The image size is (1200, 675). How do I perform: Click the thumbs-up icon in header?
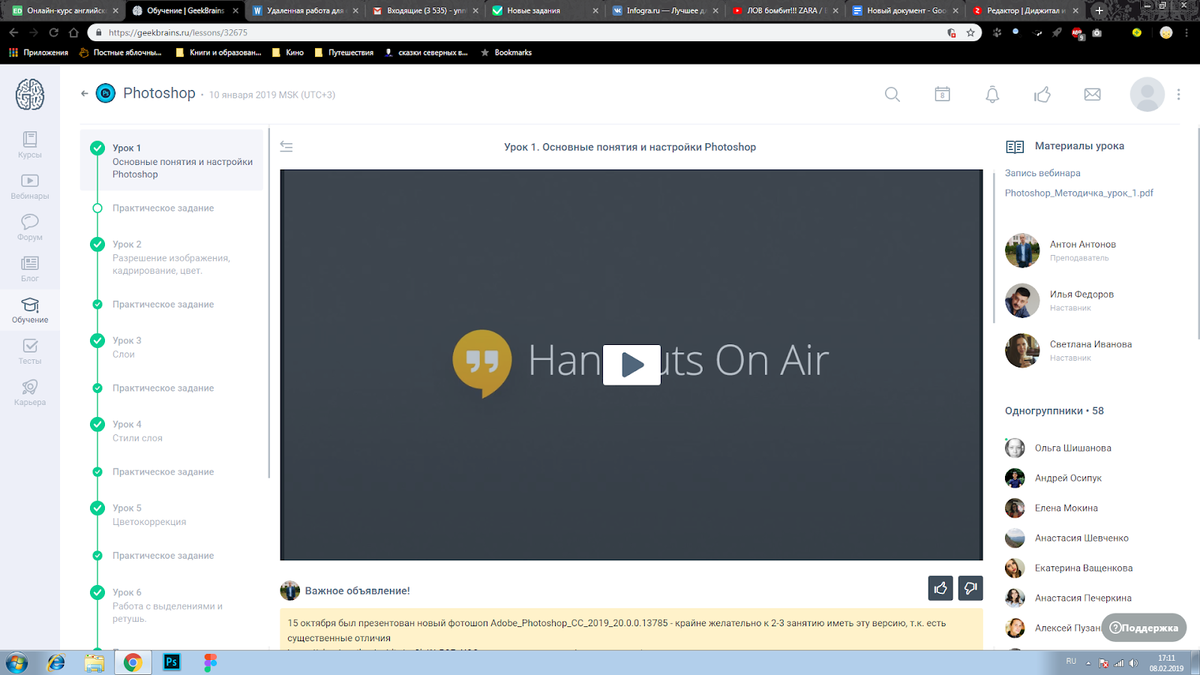point(1042,94)
